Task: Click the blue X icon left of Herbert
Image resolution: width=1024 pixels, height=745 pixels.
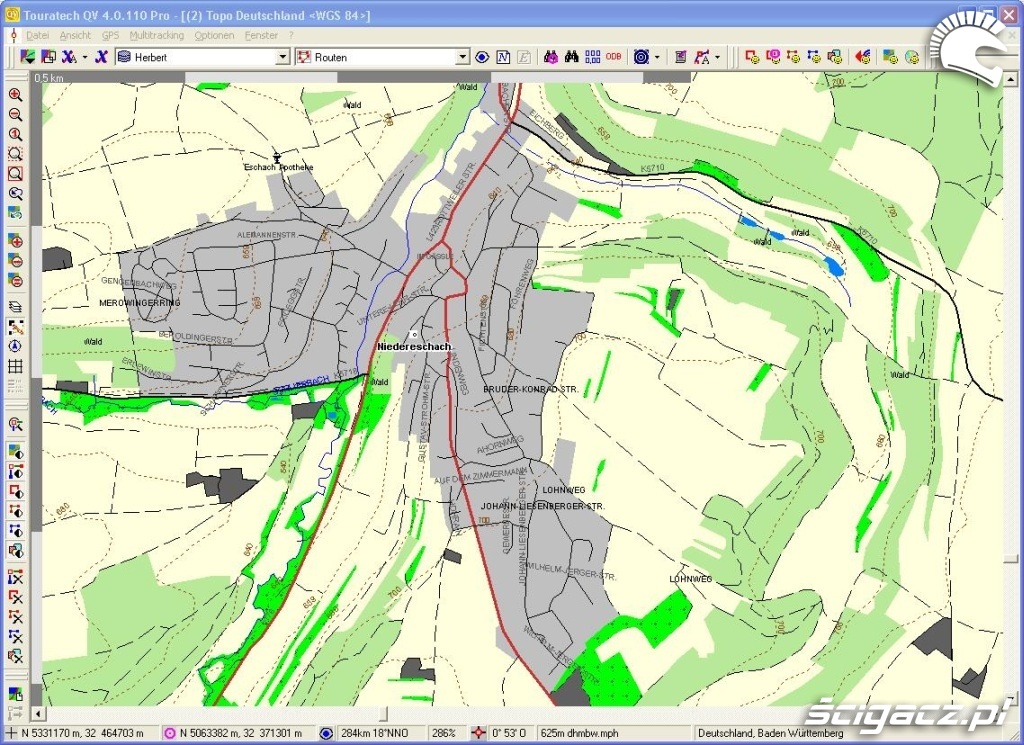Action: coord(101,57)
